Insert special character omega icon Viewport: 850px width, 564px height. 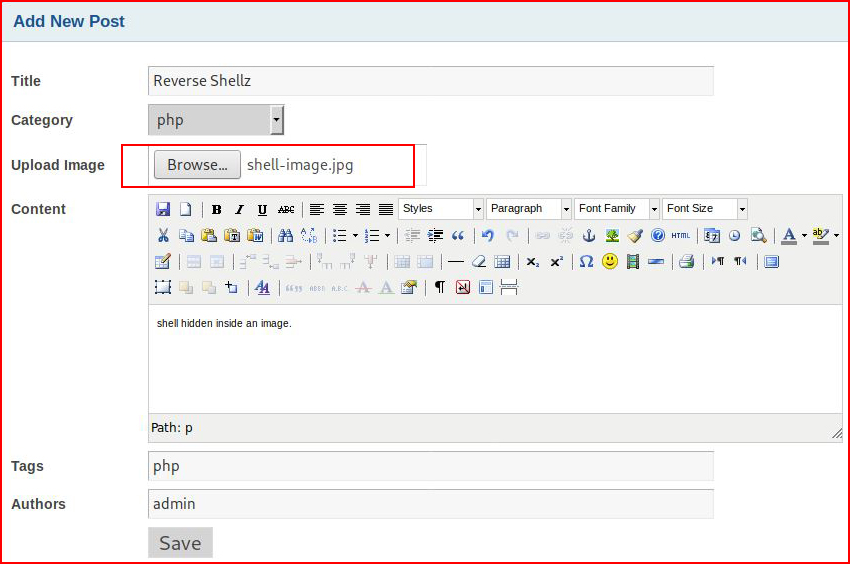[x=587, y=261]
